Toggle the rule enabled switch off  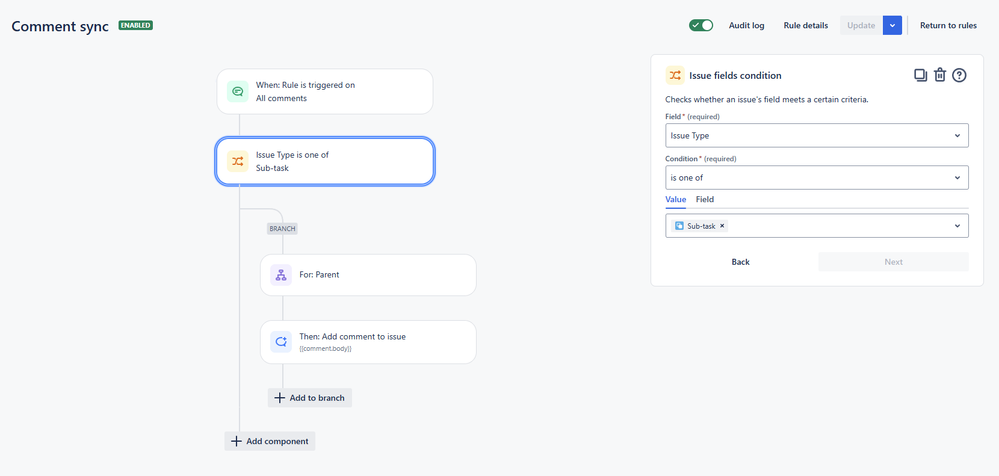click(701, 25)
